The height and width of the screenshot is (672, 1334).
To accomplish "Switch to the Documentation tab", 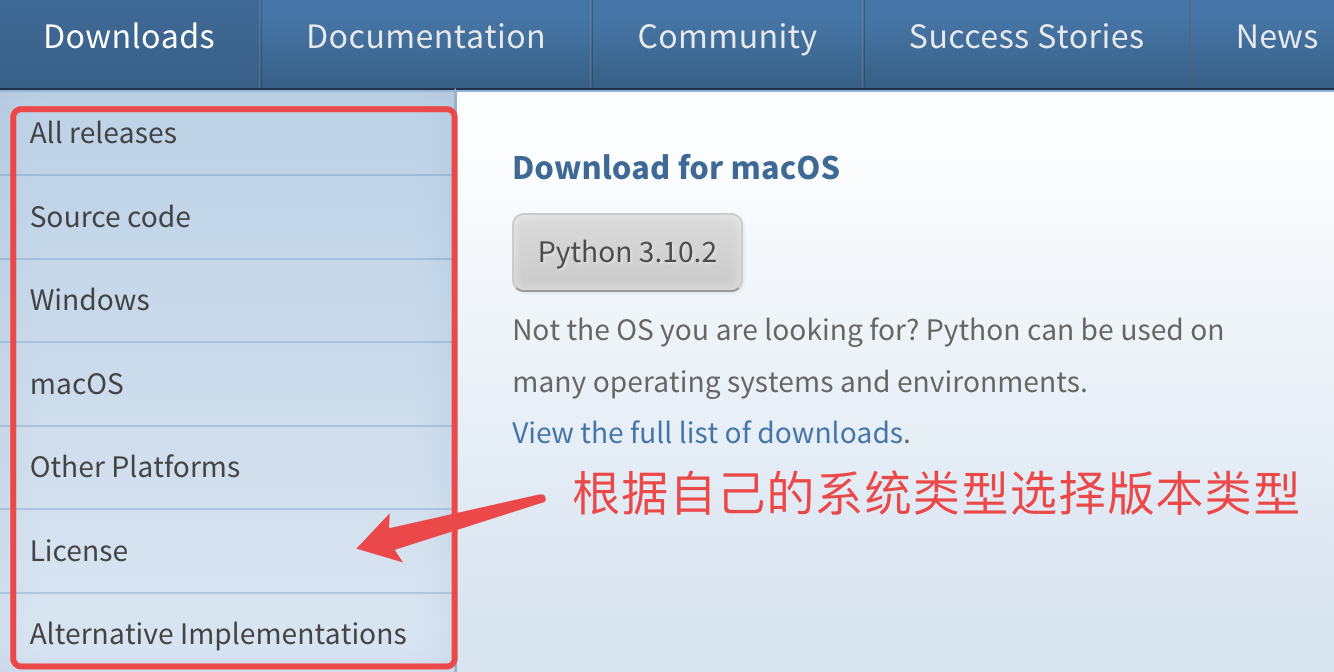I will point(426,37).
